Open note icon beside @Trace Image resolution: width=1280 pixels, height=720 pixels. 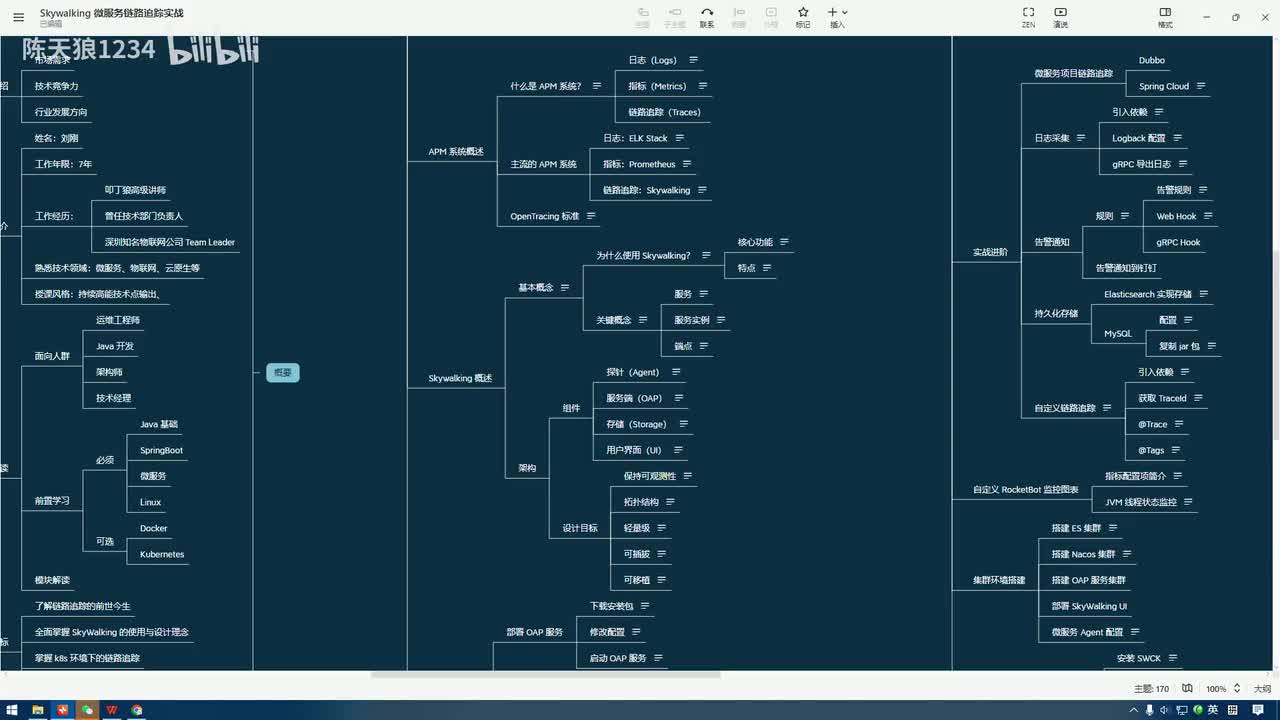coord(1179,424)
